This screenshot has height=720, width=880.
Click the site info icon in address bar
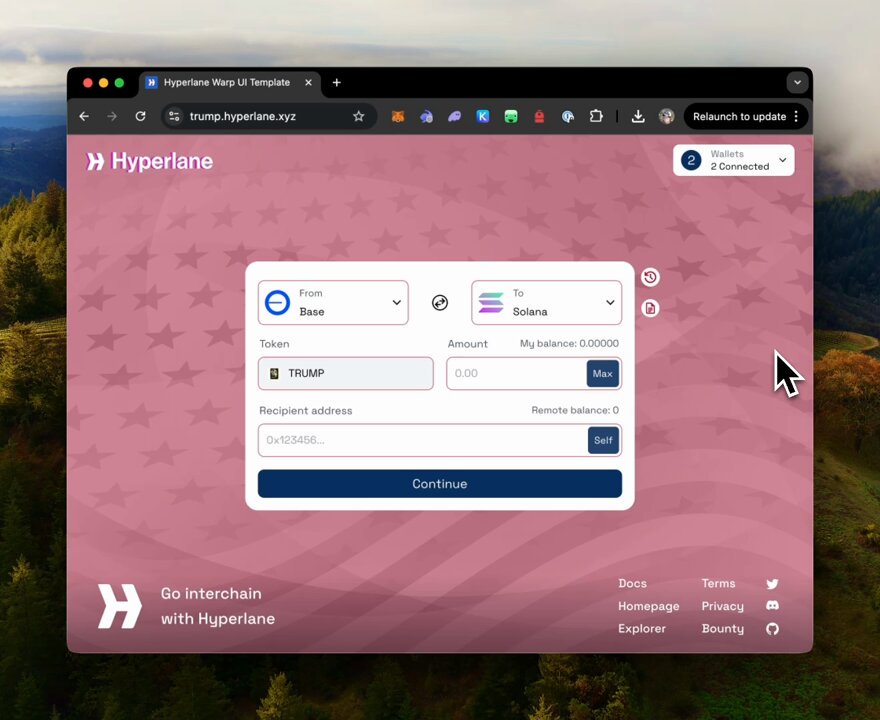(x=174, y=116)
